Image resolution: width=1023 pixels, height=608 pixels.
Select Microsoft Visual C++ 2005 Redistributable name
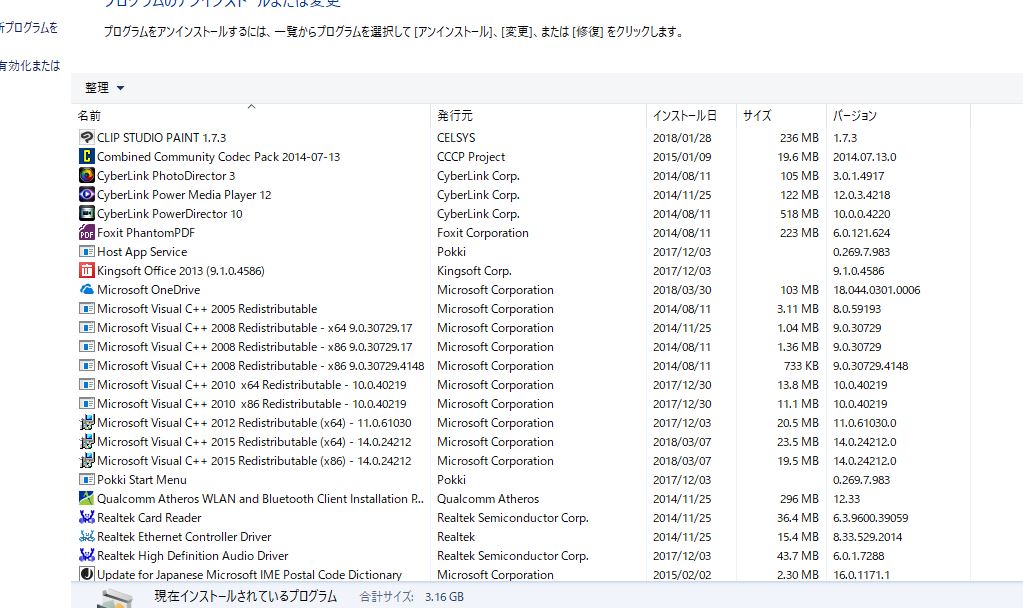(207, 309)
